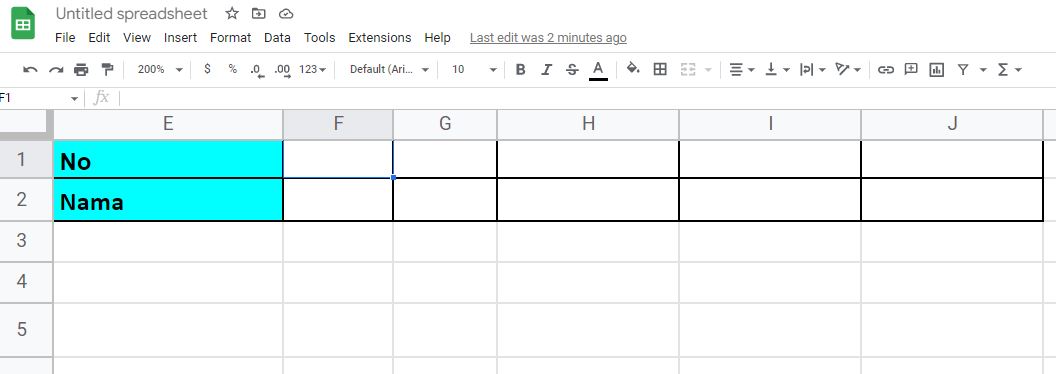The width and height of the screenshot is (1056, 374).
Task: Select the cyan cell containing 'No'
Action: pos(168,160)
